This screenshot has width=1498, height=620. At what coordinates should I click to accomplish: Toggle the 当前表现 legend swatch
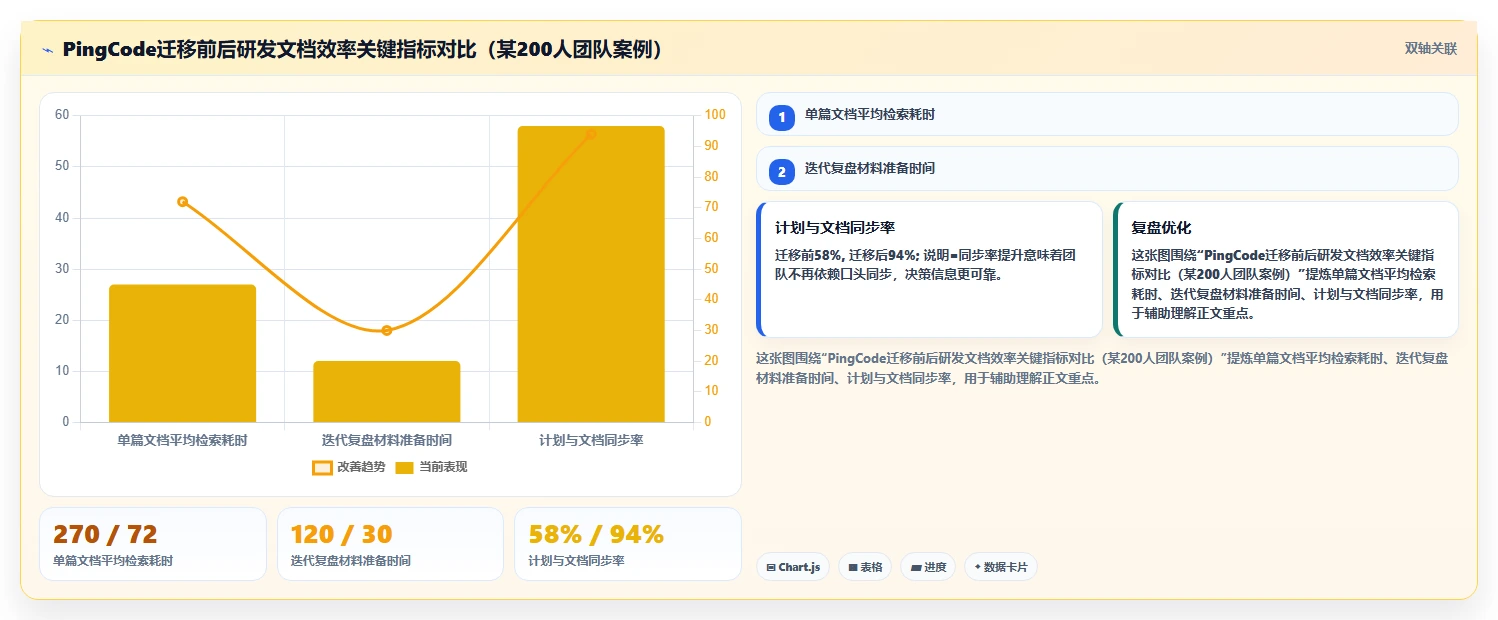point(404,467)
